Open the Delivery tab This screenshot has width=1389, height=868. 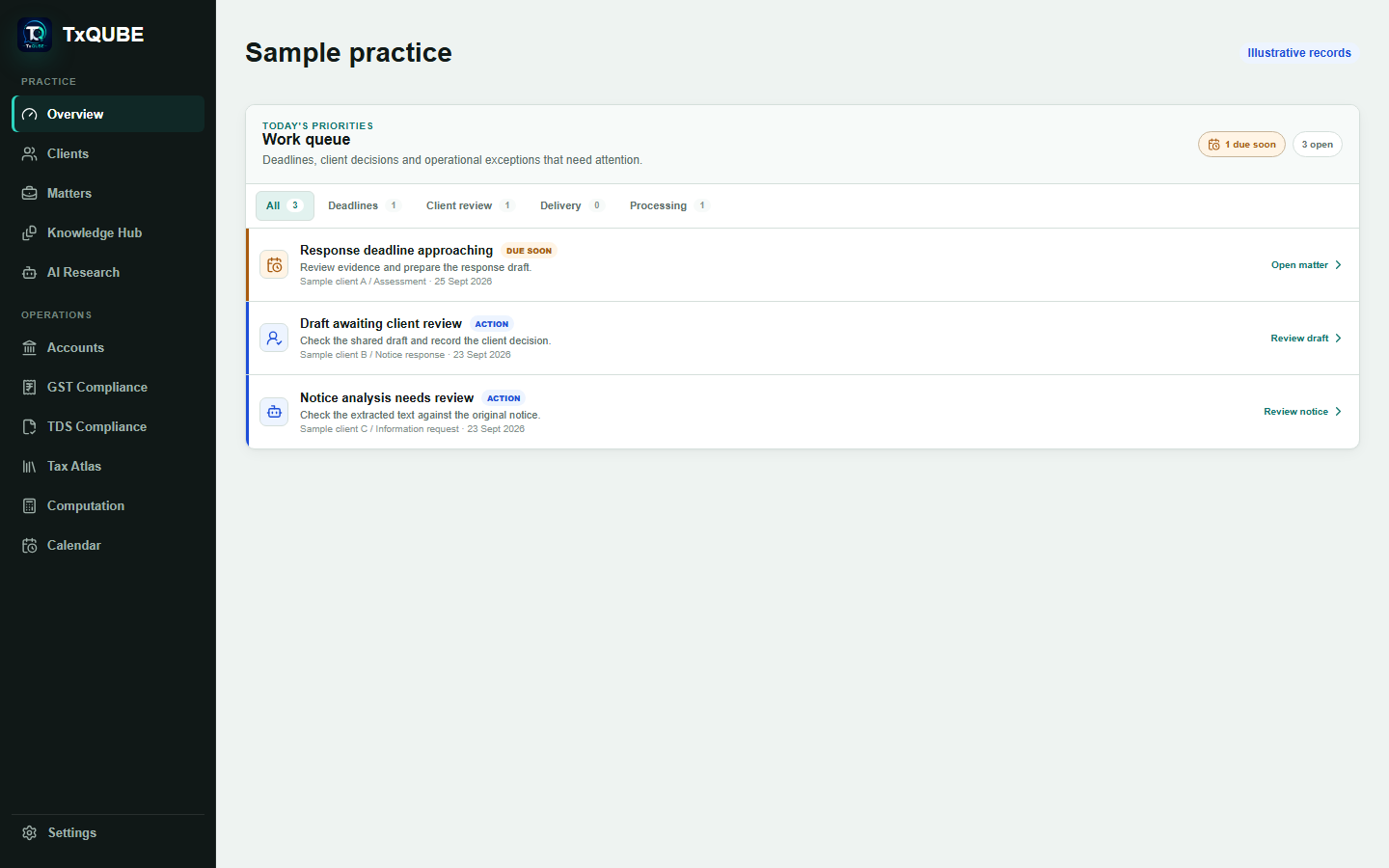tap(571, 205)
